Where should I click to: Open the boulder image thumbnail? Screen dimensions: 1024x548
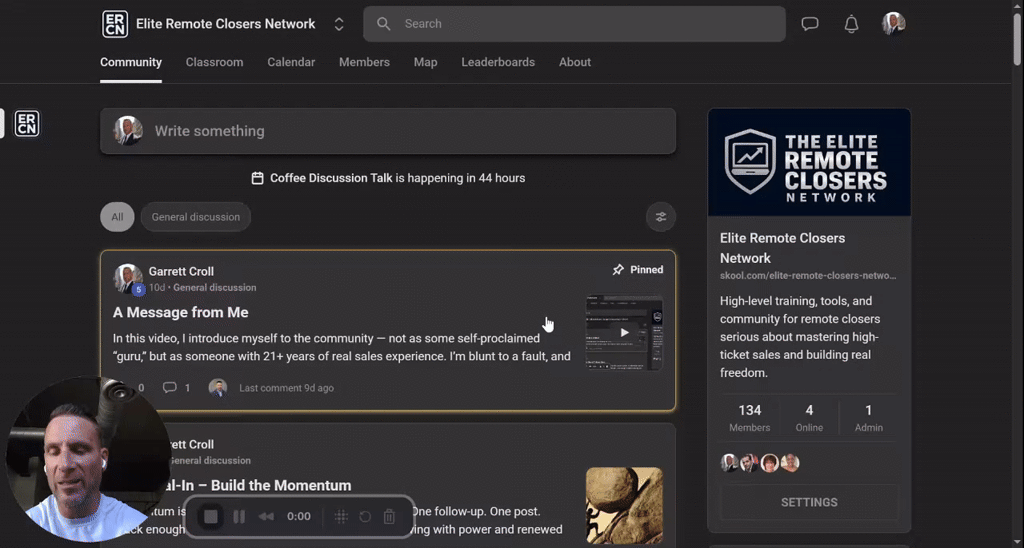click(624, 505)
